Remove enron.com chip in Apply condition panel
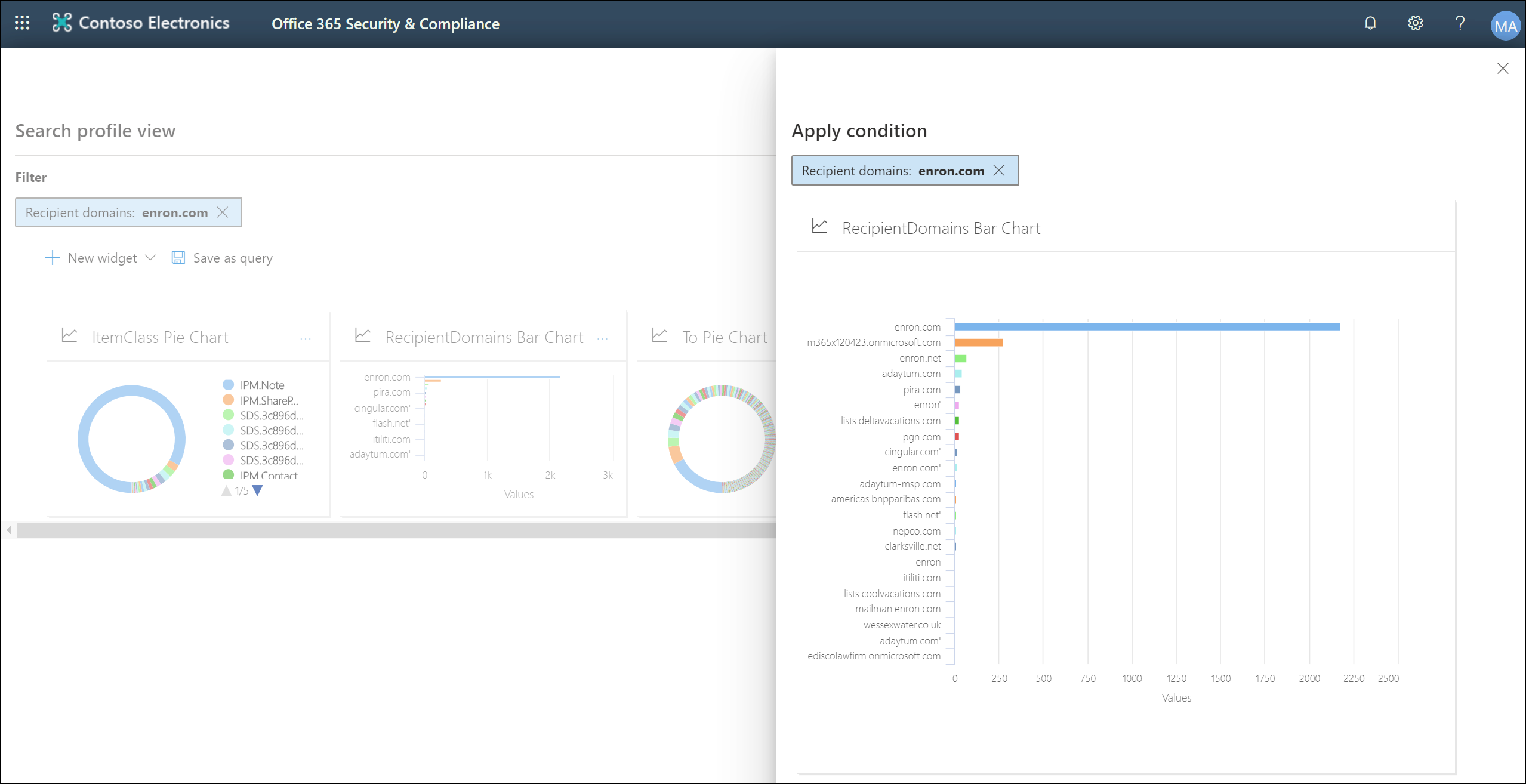This screenshot has height=784, width=1526. (x=998, y=171)
